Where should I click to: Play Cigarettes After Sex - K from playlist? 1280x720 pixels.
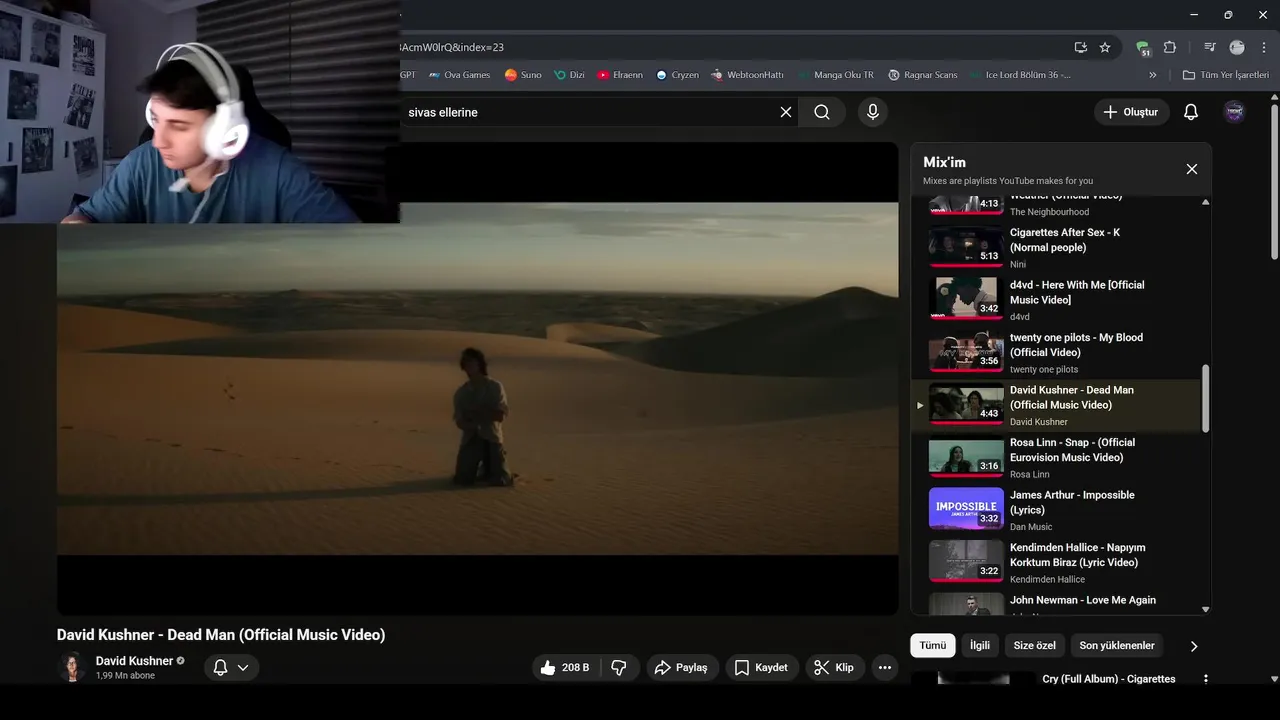pos(1055,248)
